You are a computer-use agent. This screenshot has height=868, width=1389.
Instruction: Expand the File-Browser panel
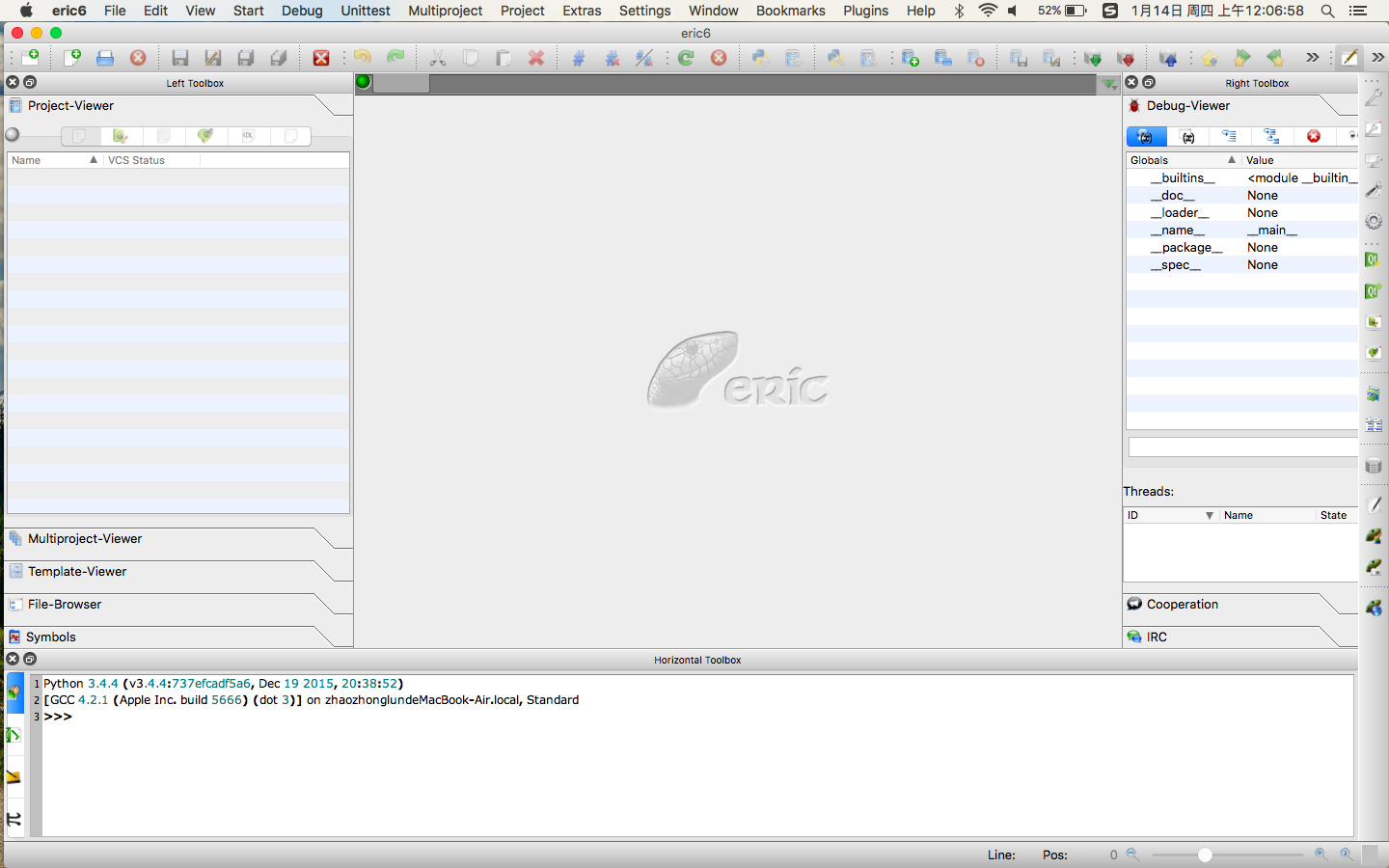65,605
